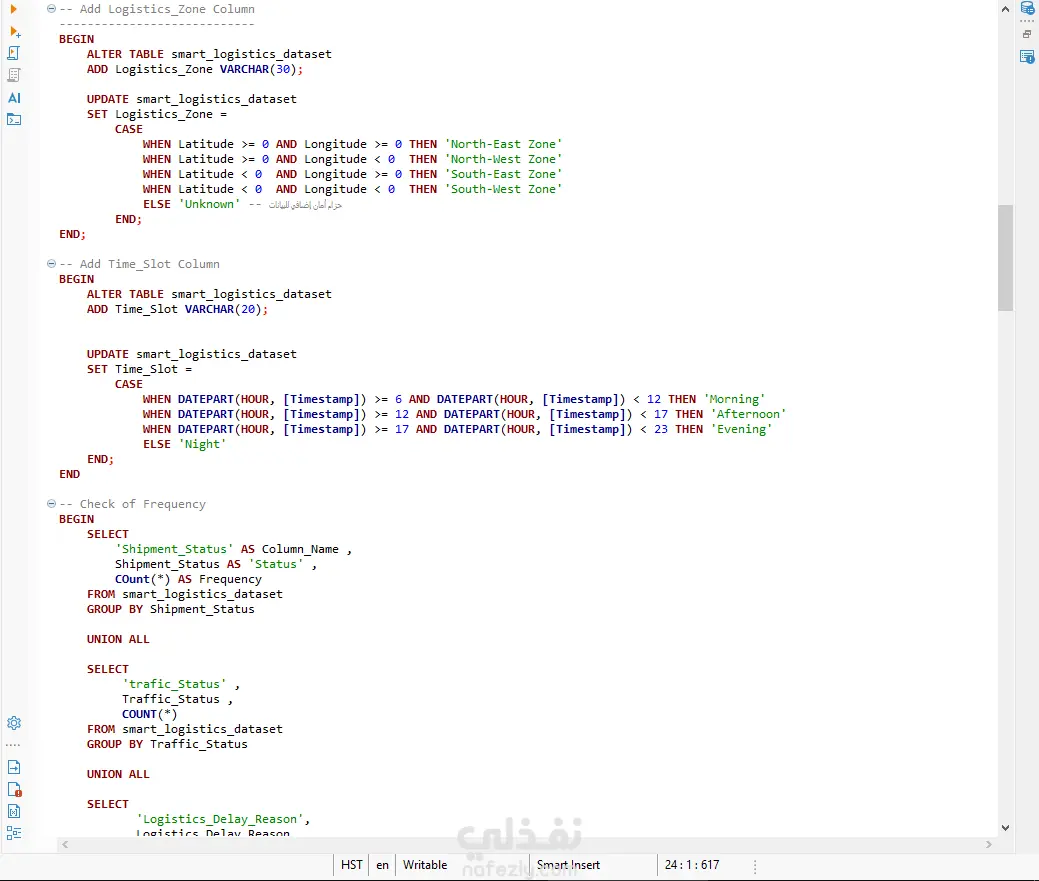Click 'SET Time_Slot =' line
The width and height of the screenshot is (1039, 881).
[139, 370]
